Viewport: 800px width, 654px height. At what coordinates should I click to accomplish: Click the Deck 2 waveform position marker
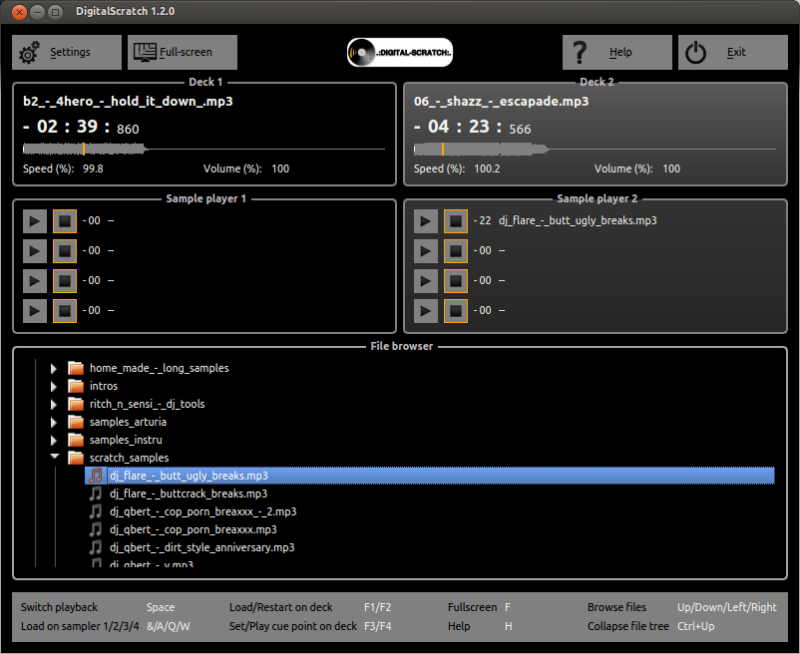[x=442, y=149]
